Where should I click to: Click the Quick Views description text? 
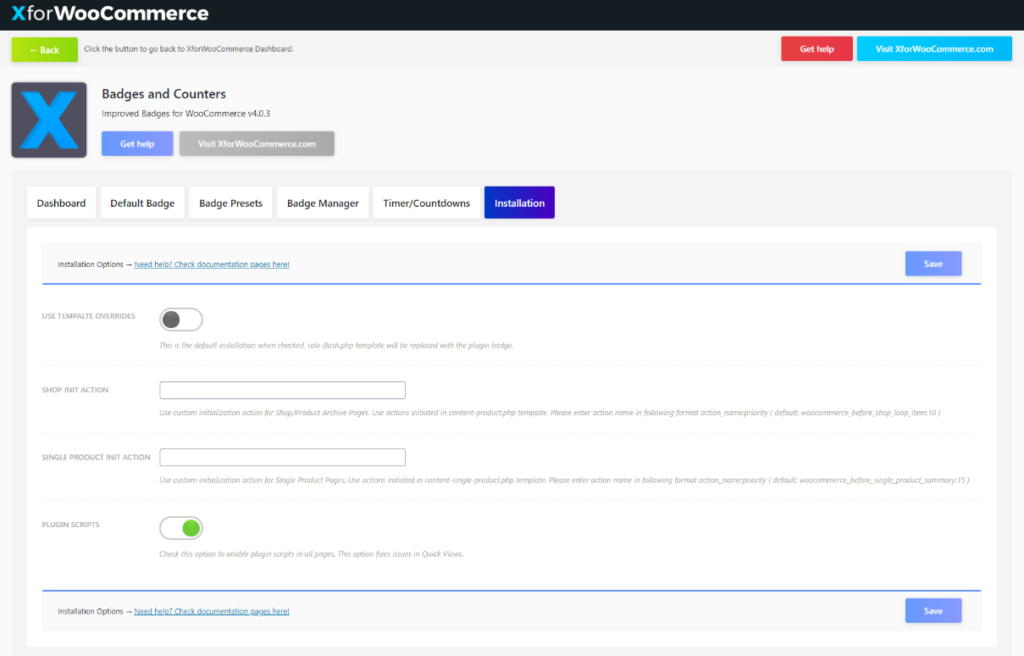click(312, 554)
